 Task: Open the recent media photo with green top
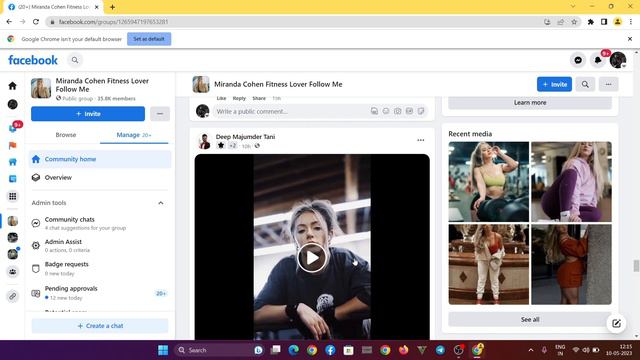click(x=489, y=182)
